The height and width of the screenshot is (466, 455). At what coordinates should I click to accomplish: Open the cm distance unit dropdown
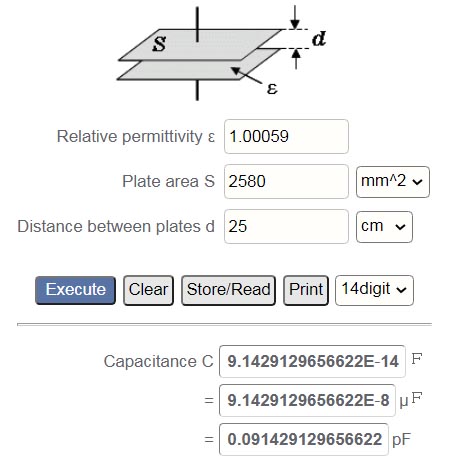(384, 227)
